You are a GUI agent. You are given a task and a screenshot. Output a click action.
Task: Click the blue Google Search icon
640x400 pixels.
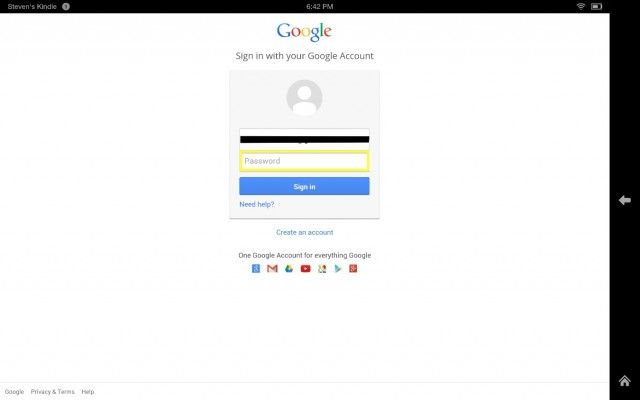tap(256, 269)
